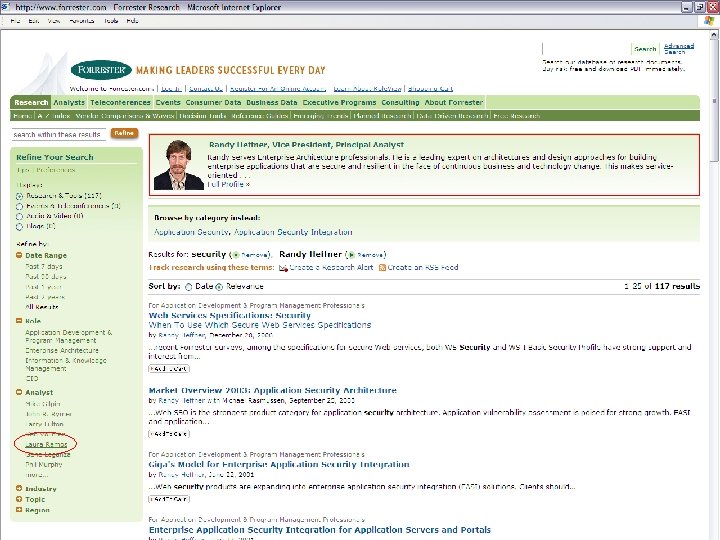Click the Research Alert envelope icon
The height and width of the screenshot is (540, 720).
pos(283,268)
